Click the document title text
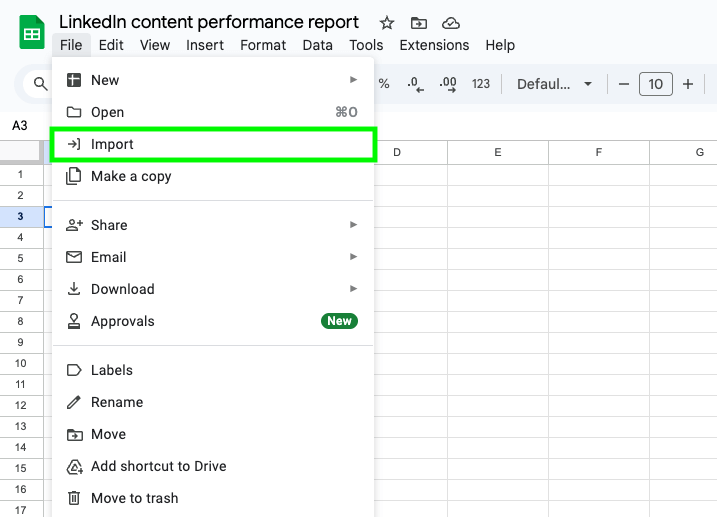Image resolution: width=717 pixels, height=517 pixels. click(x=209, y=22)
